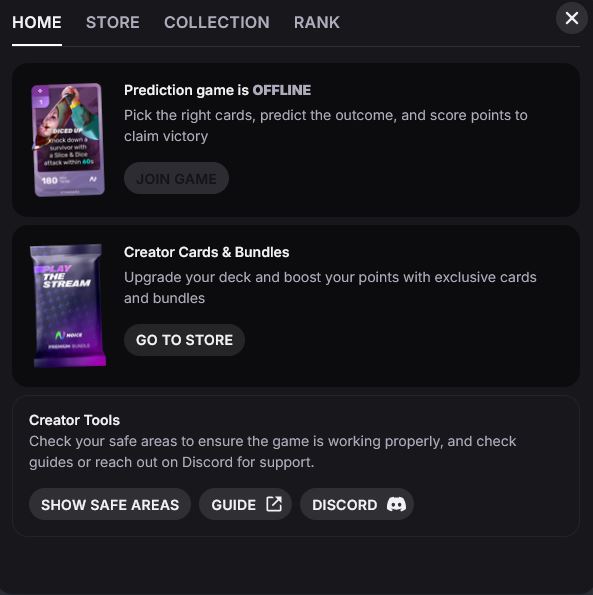Screen dimensions: 593x595
Task: Click the Play The Stream bundle thumbnail
Action: click(68, 305)
